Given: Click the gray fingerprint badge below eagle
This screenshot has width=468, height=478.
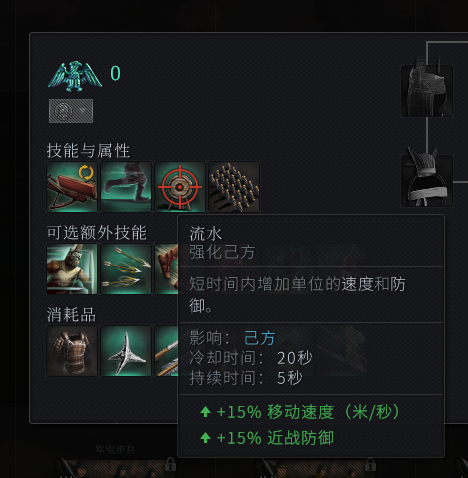Looking at the screenshot, I should click(x=71, y=111).
